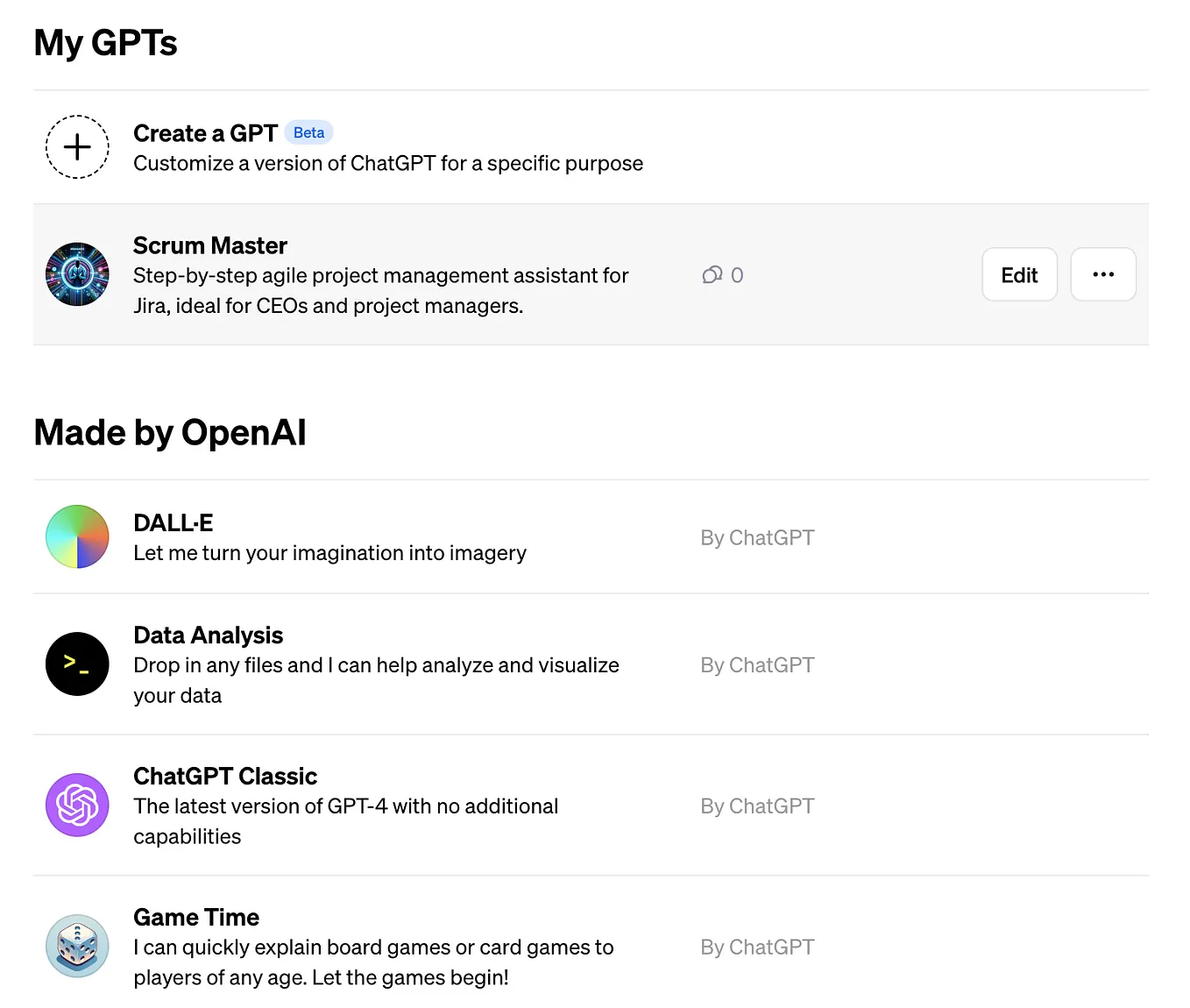
Task: Open the Data Analysis terminal icon
Action: pyautogui.click(x=77, y=664)
